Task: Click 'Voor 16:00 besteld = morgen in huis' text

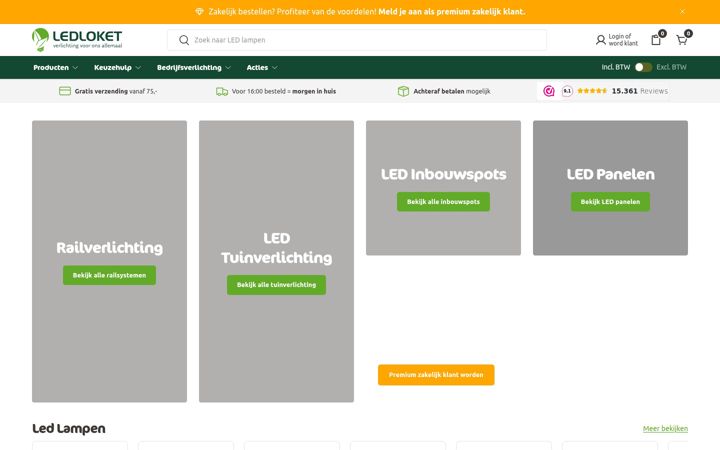Action: tap(284, 91)
